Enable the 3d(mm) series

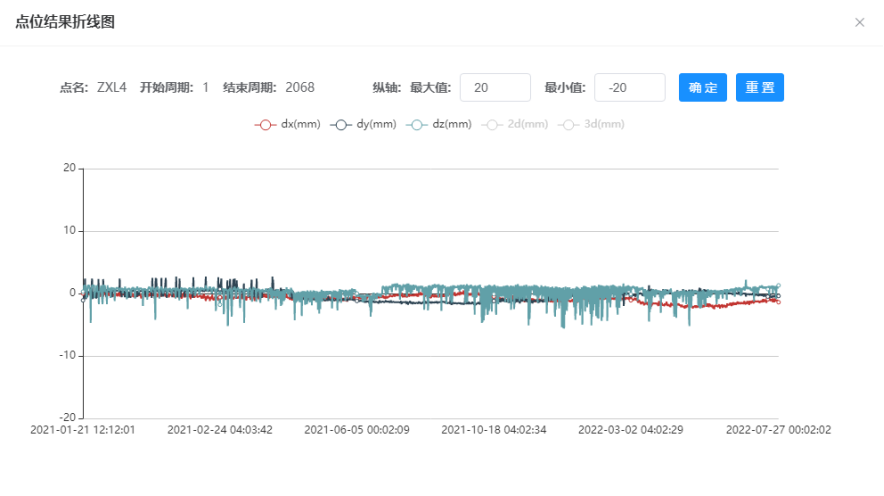[x=591, y=125]
